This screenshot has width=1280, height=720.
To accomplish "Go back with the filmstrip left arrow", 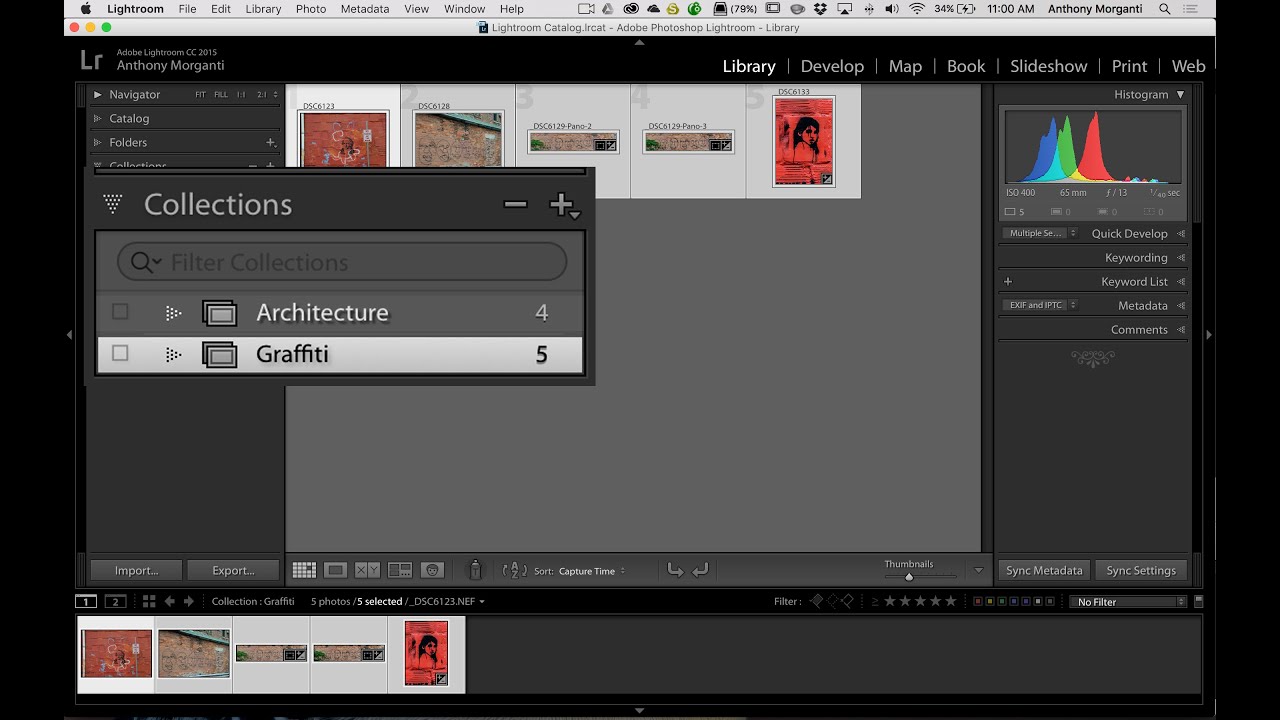I will [170, 601].
